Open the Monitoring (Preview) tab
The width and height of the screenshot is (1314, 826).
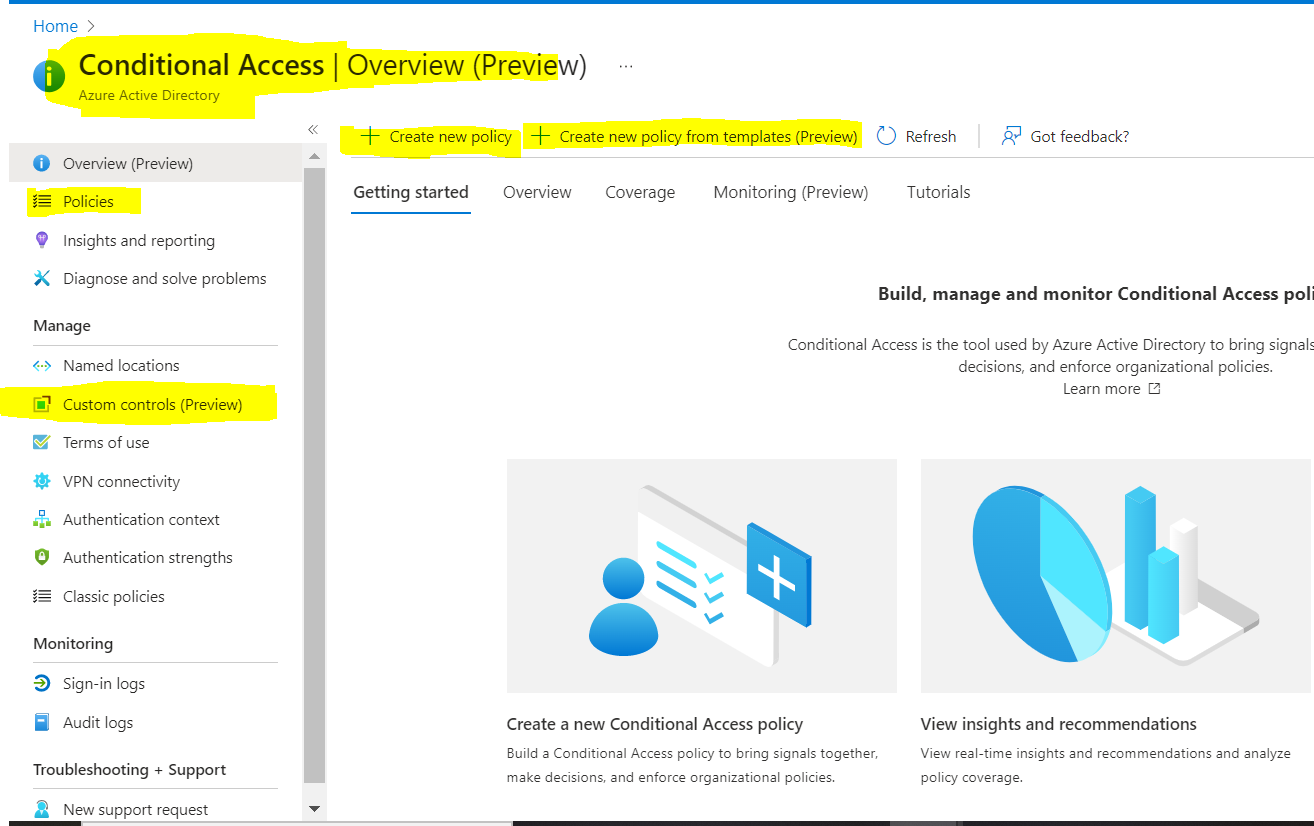tap(791, 192)
